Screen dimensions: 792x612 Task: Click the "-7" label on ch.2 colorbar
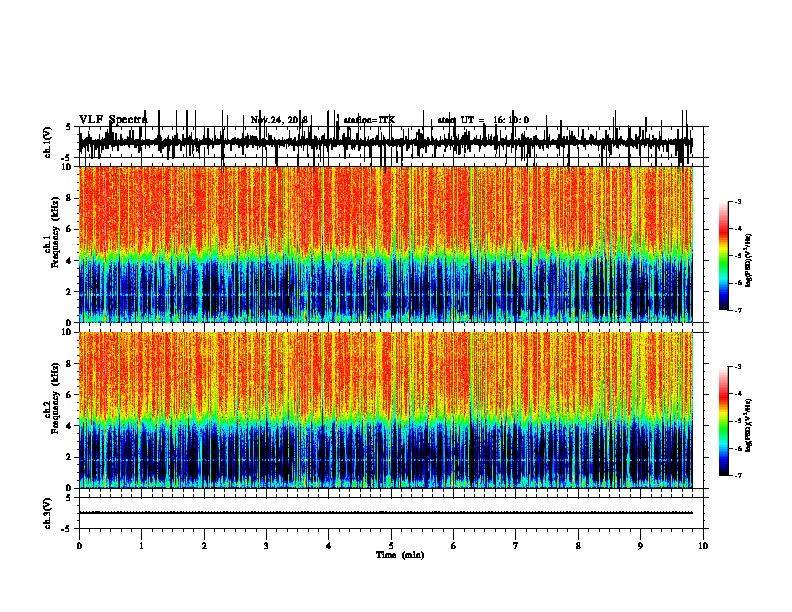(737, 475)
